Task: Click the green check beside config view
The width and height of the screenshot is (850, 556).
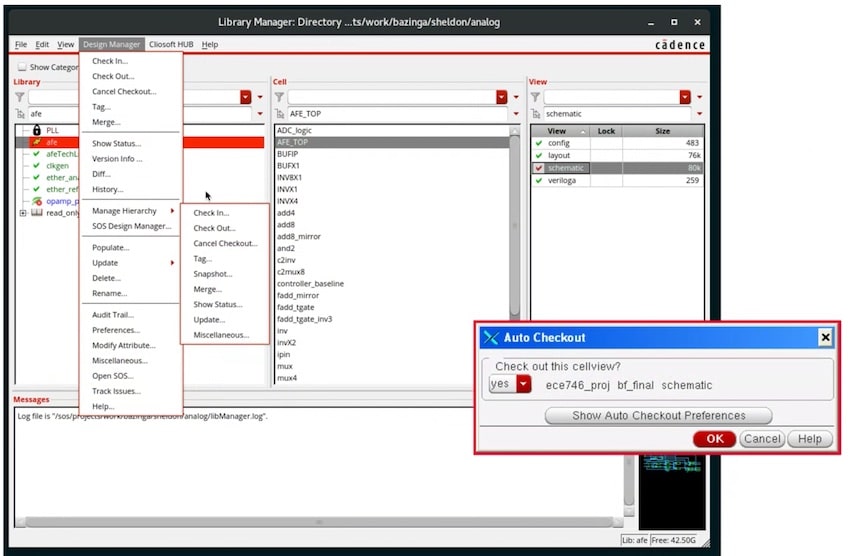Action: pos(539,143)
